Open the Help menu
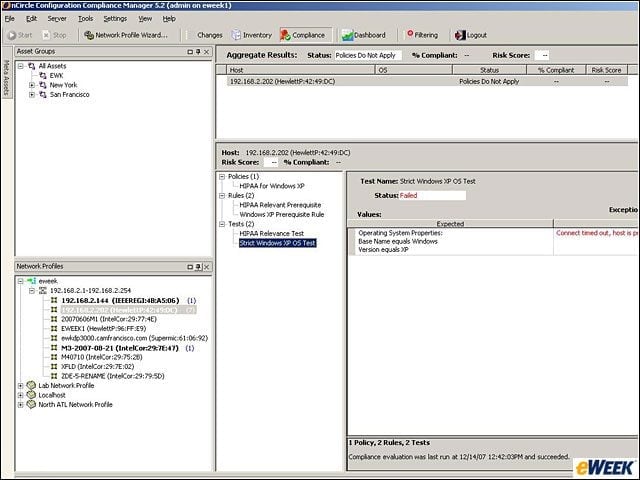Screen dimensions: 640x480 click(169, 19)
